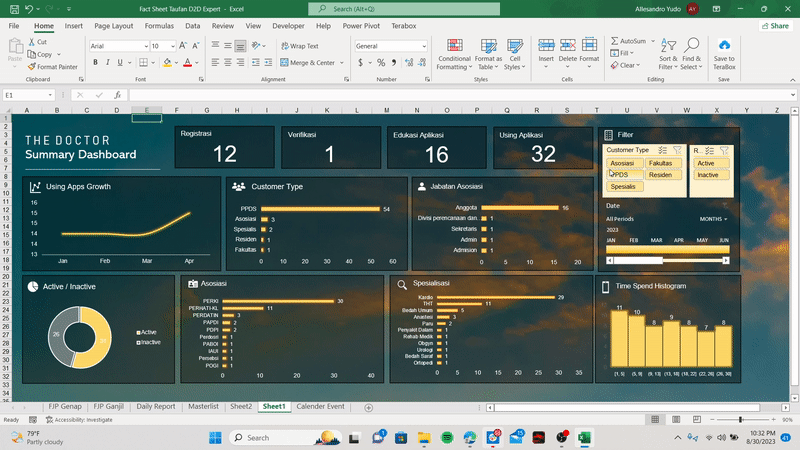Center text horizontally icon
The height and width of the screenshot is (450, 800).
[x=228, y=62]
